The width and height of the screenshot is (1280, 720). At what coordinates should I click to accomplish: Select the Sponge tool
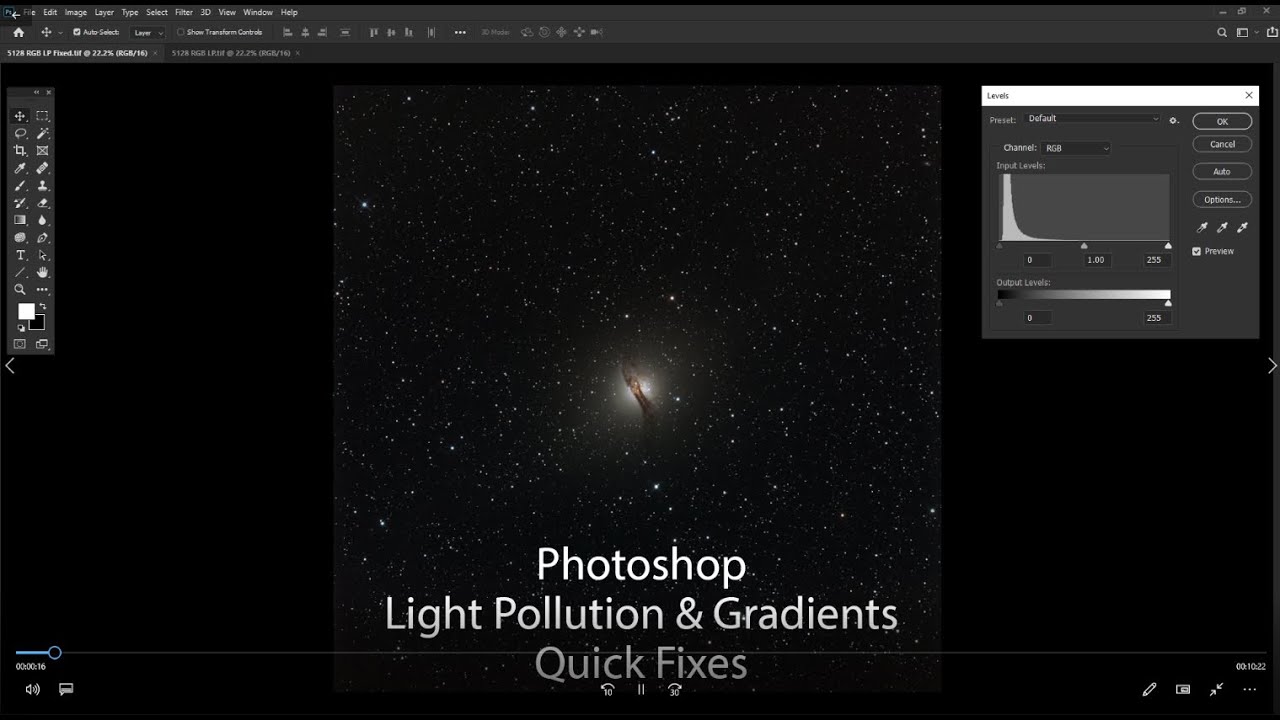[x=20, y=238]
